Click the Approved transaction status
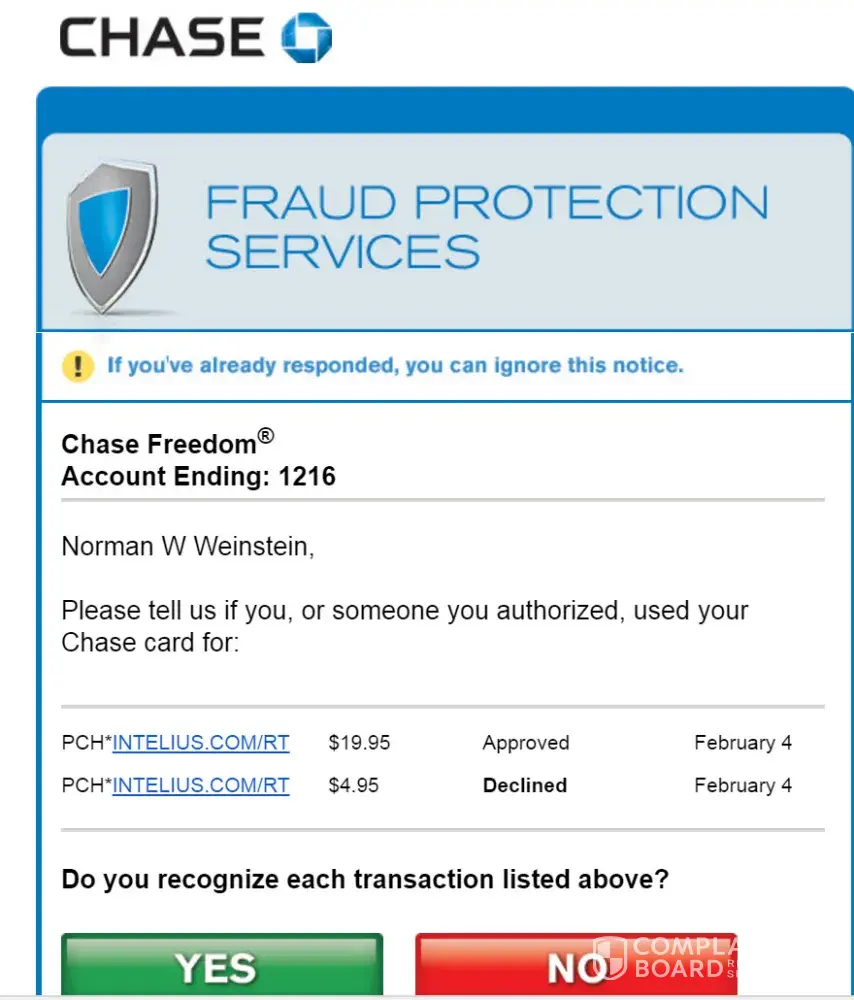This screenshot has height=1000, width=854. (x=525, y=743)
